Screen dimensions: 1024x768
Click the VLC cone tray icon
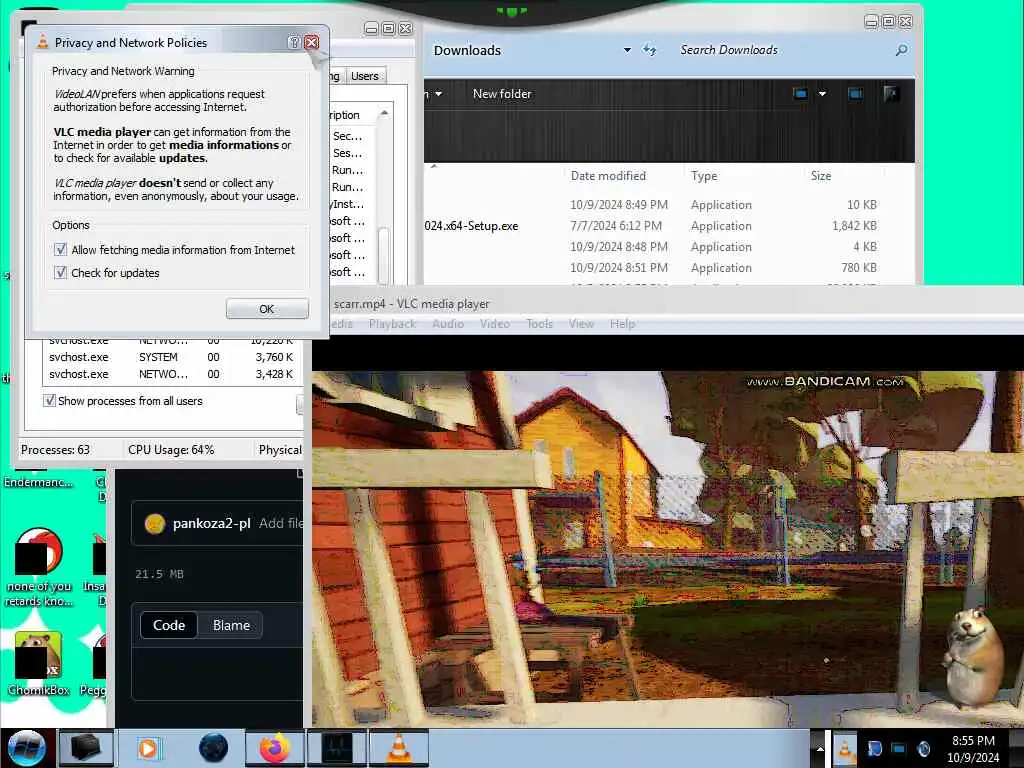pyautogui.click(x=844, y=749)
